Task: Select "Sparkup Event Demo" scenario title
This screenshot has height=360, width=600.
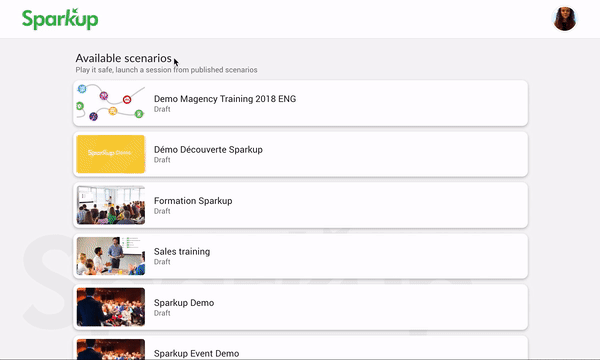Action: pos(196,353)
